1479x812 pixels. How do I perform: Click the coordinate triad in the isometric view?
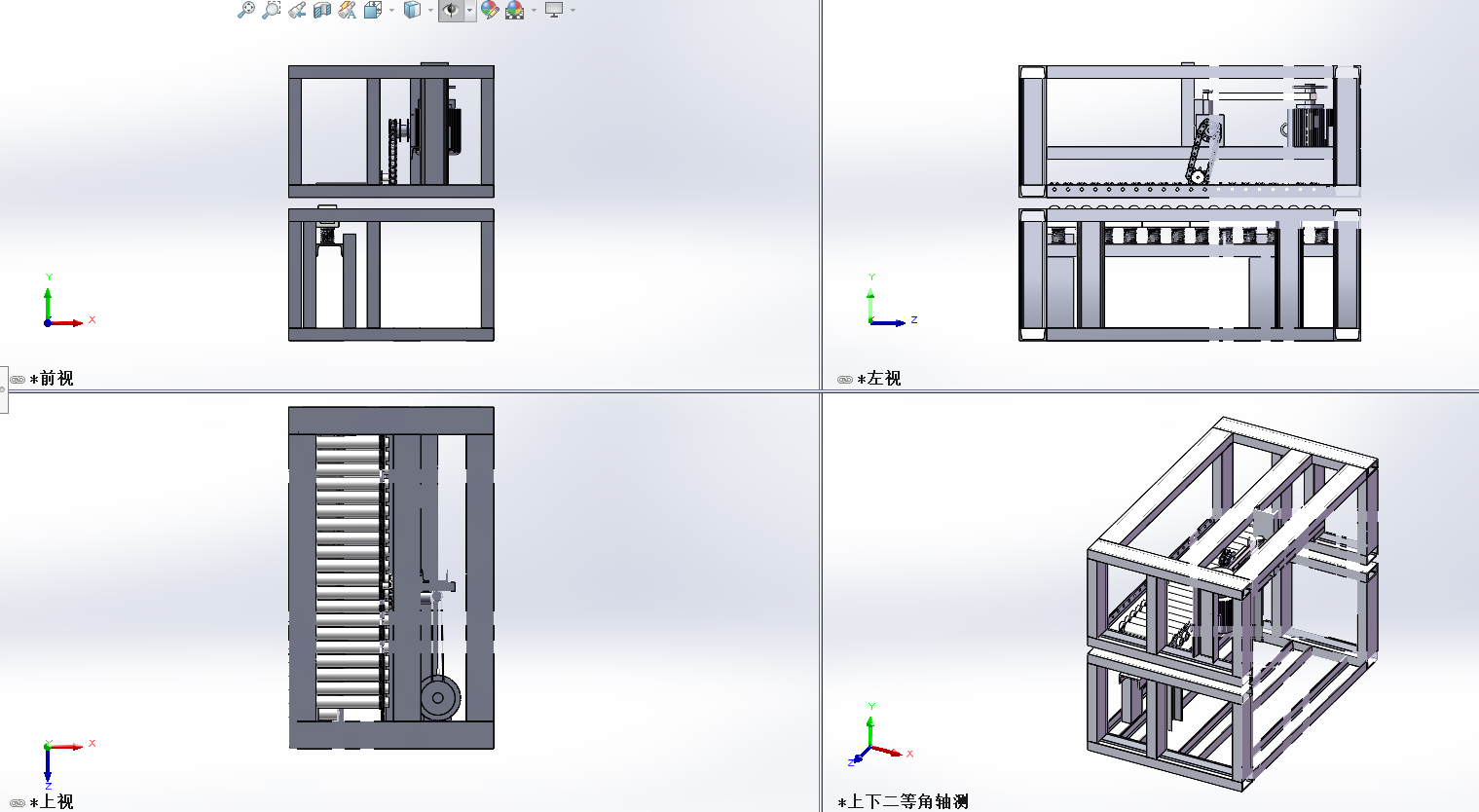click(879, 735)
